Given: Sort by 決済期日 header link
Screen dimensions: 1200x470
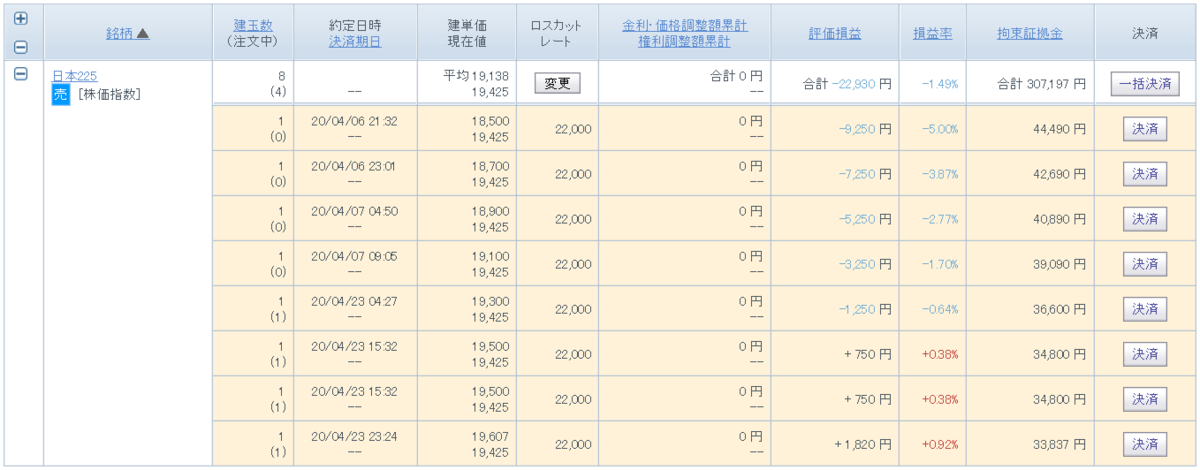Looking at the screenshot, I should coord(354,41).
